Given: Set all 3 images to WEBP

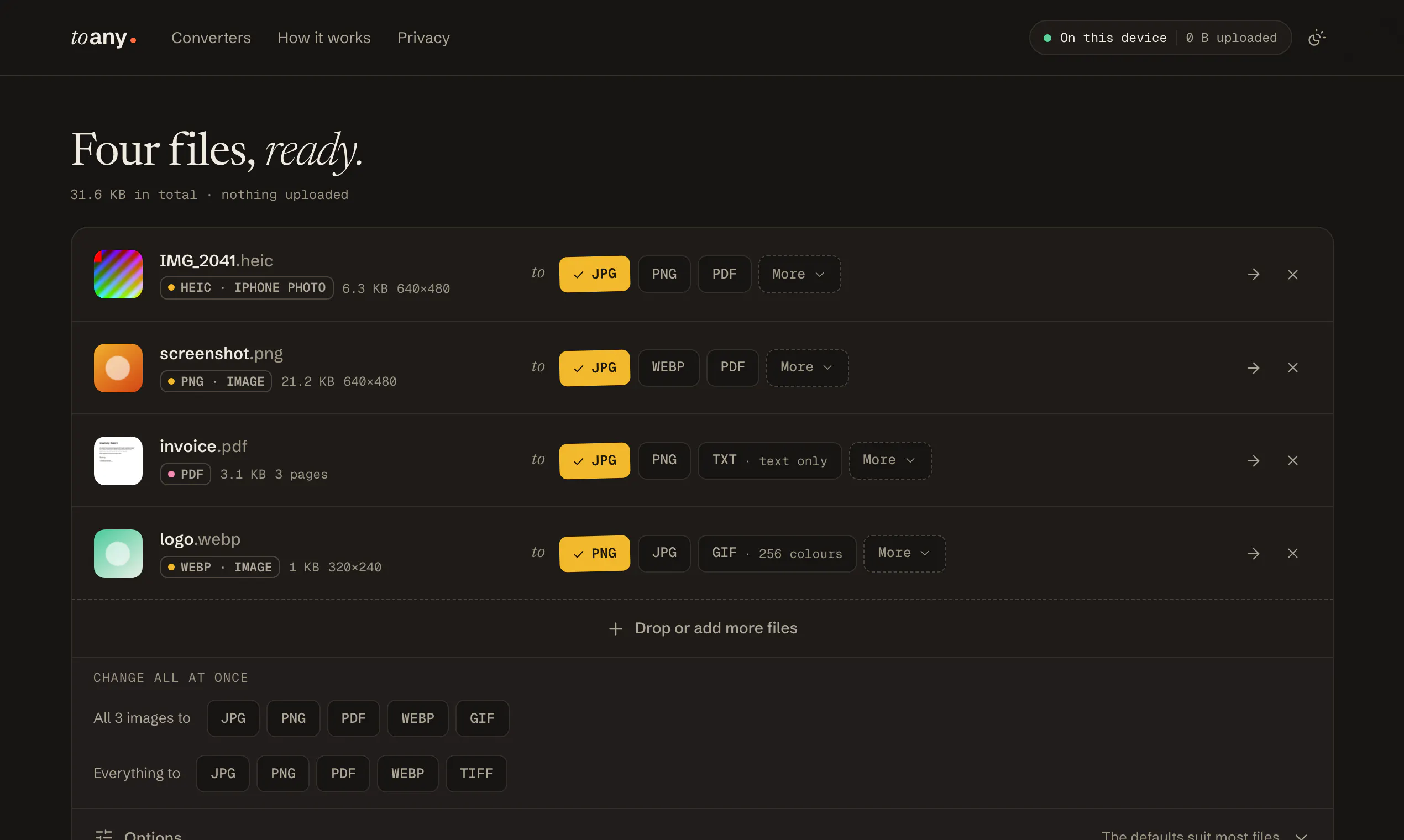Looking at the screenshot, I should 418,718.
